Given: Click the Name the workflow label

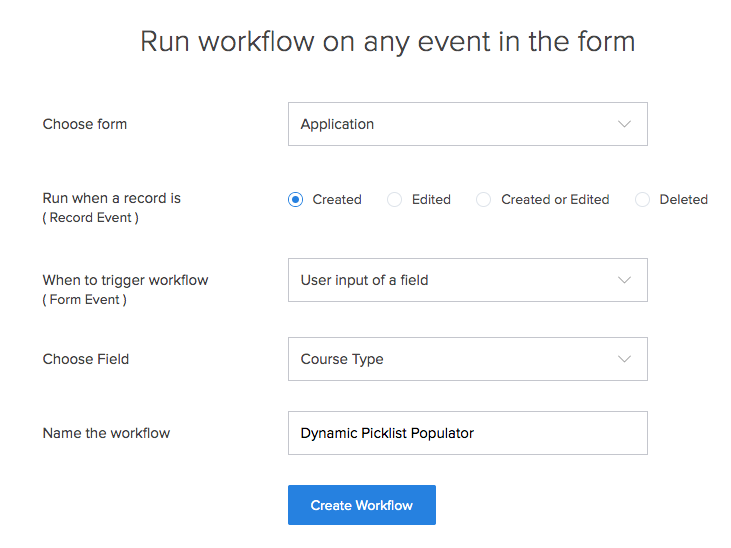Looking at the screenshot, I should point(106,433).
